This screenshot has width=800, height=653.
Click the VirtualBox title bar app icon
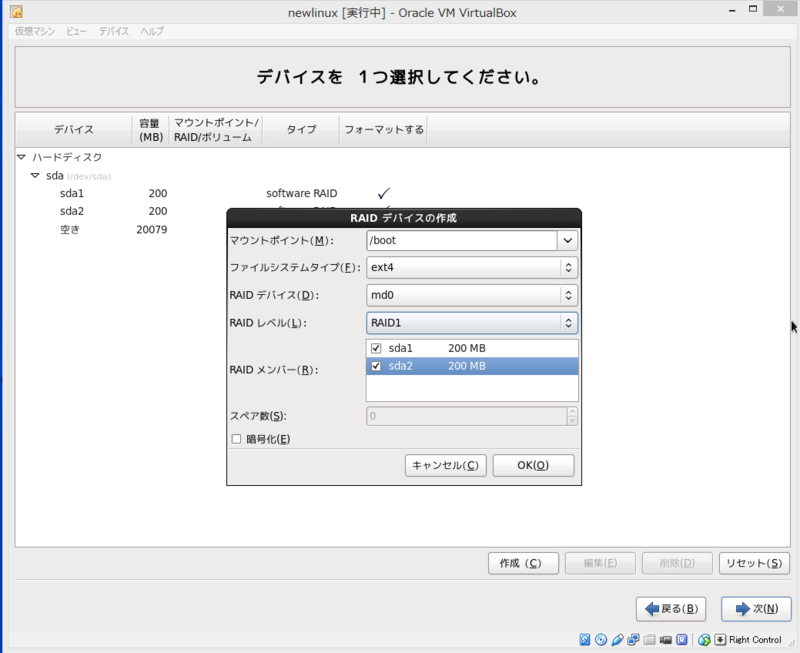16,12
